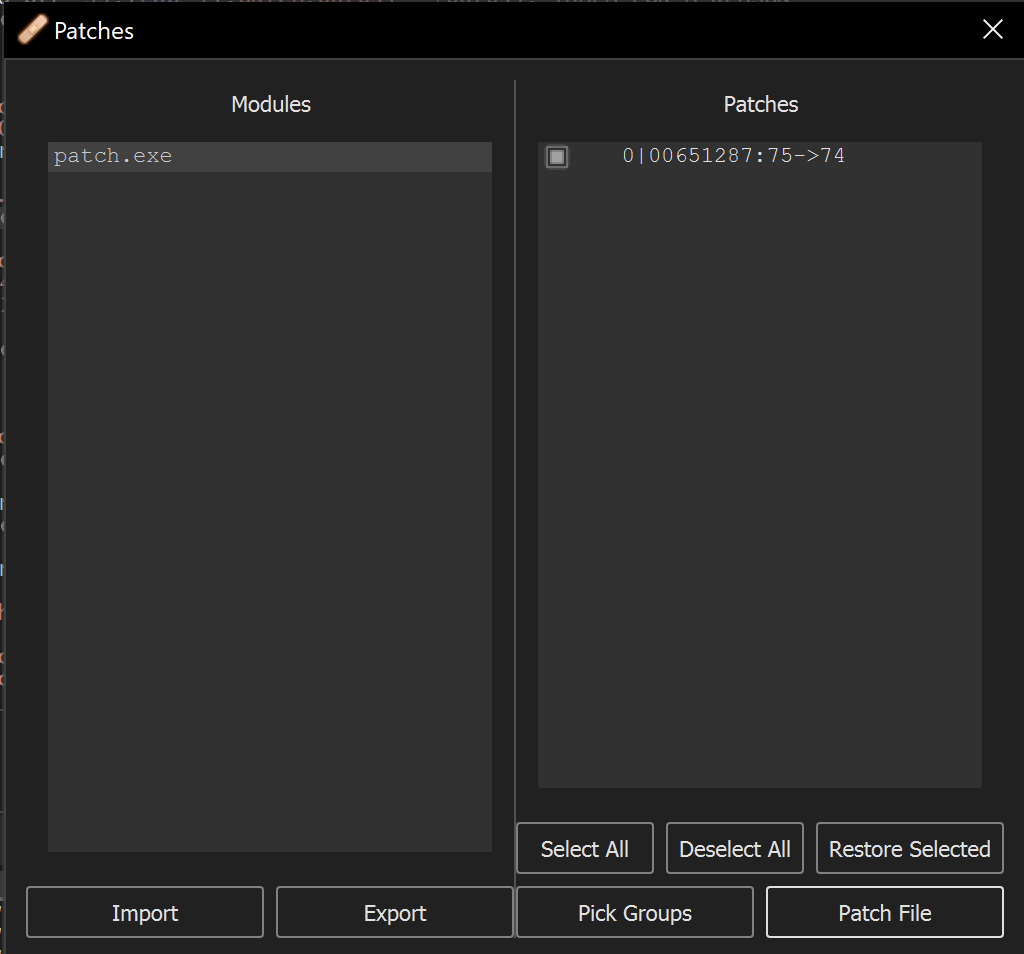The width and height of the screenshot is (1024, 954).
Task: Toggle the checkbox for patch 00651287
Action: (x=557, y=157)
